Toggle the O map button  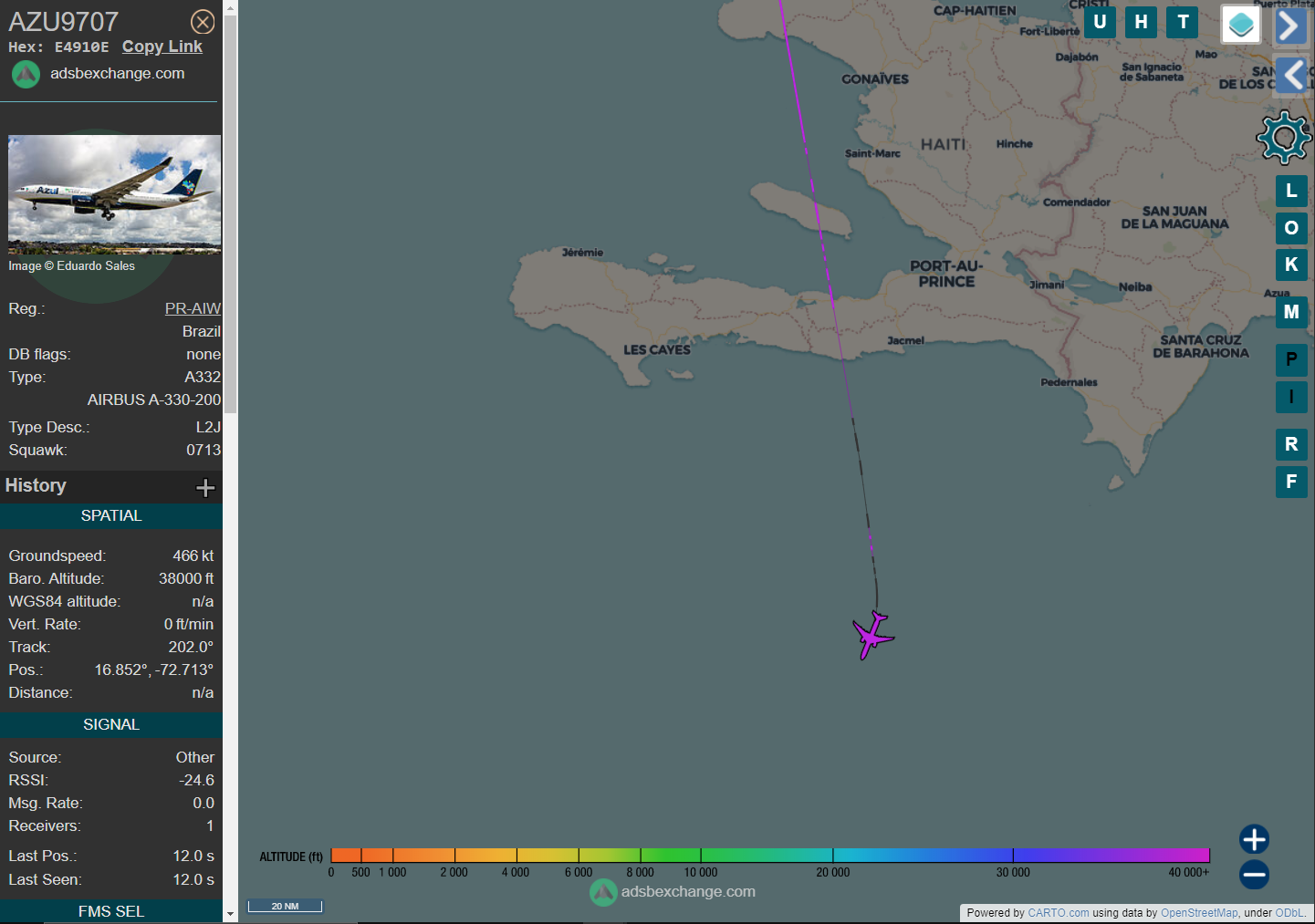[x=1291, y=228]
